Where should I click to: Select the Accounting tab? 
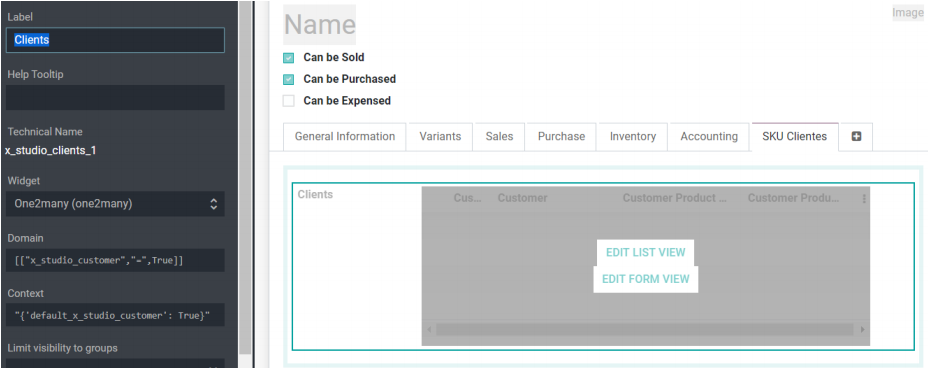click(709, 137)
